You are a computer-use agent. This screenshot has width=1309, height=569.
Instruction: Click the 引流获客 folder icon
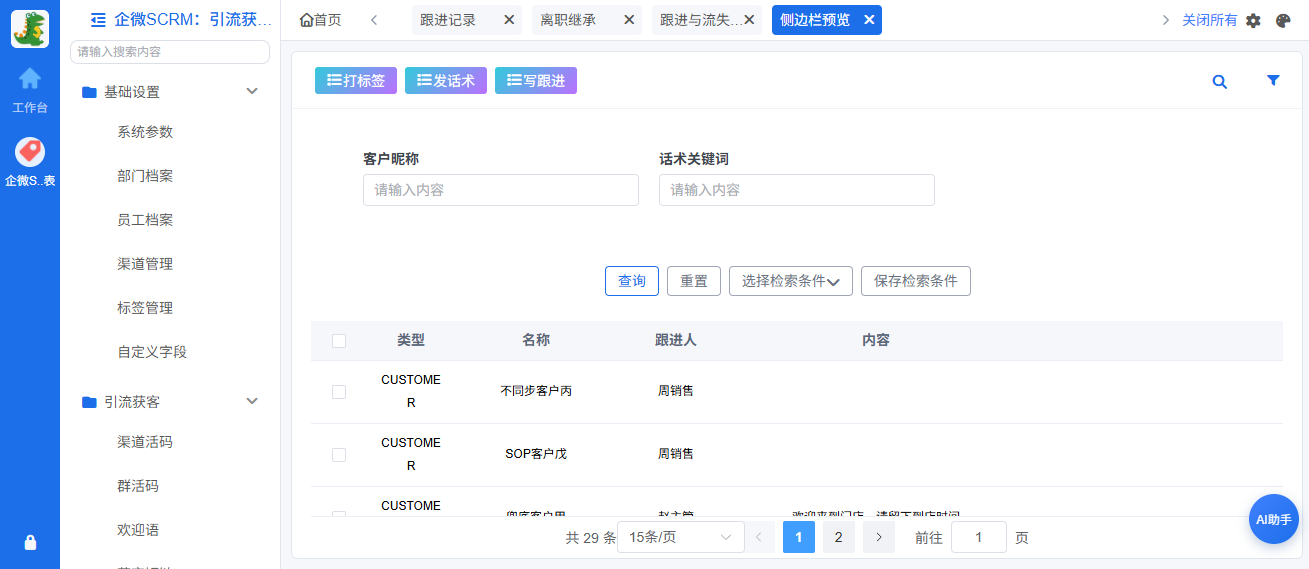point(89,402)
